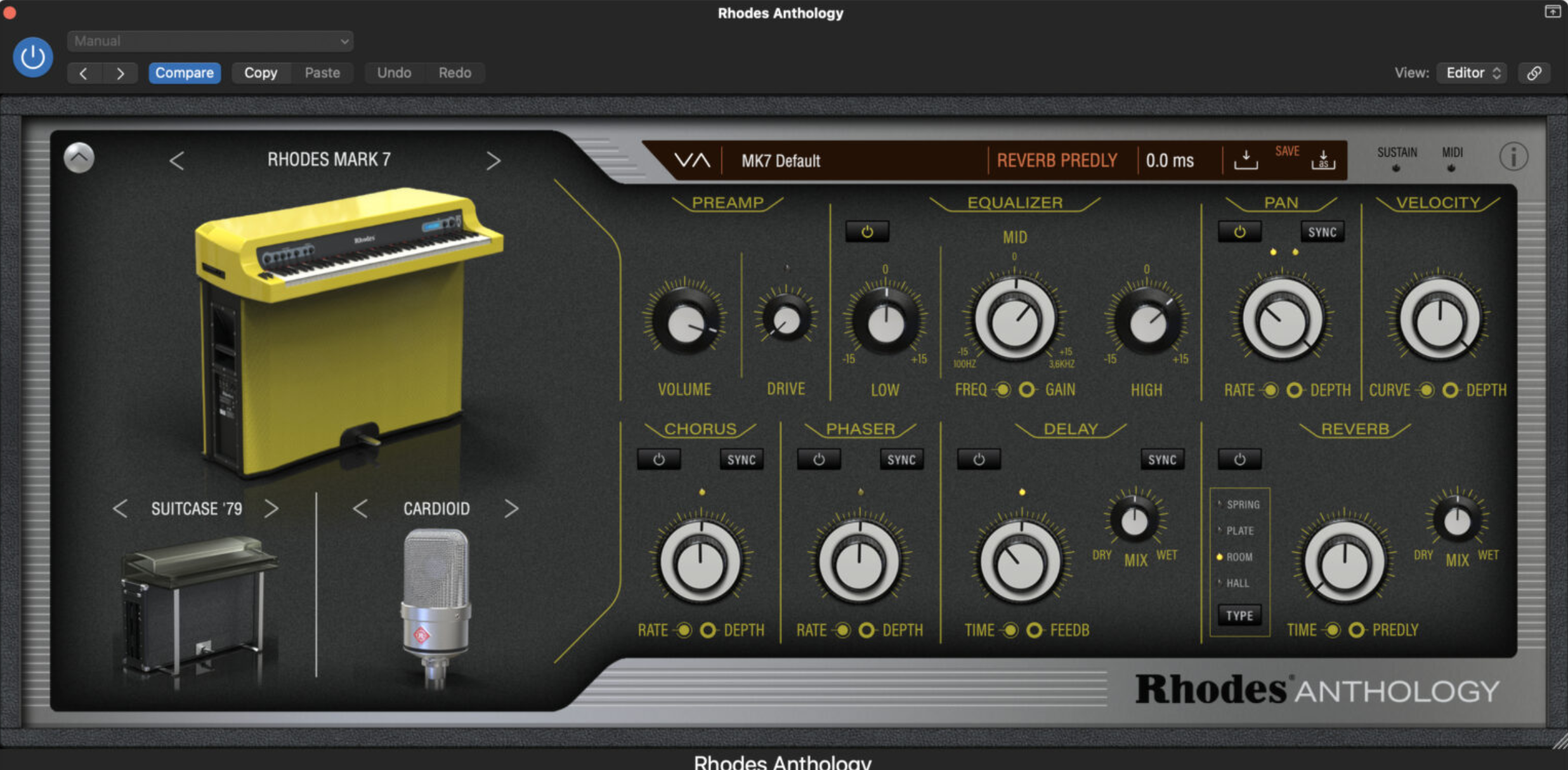Toggle the Equalizer power button

click(x=867, y=232)
